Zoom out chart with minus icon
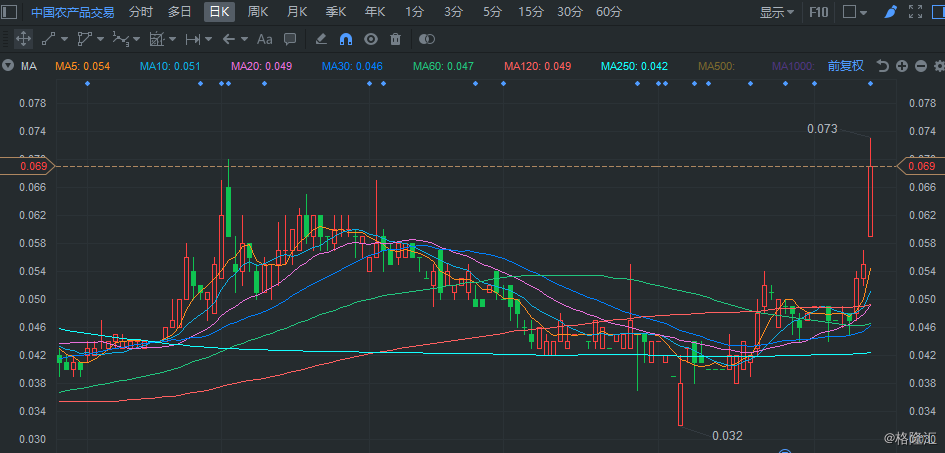945x453 pixels. (x=920, y=66)
